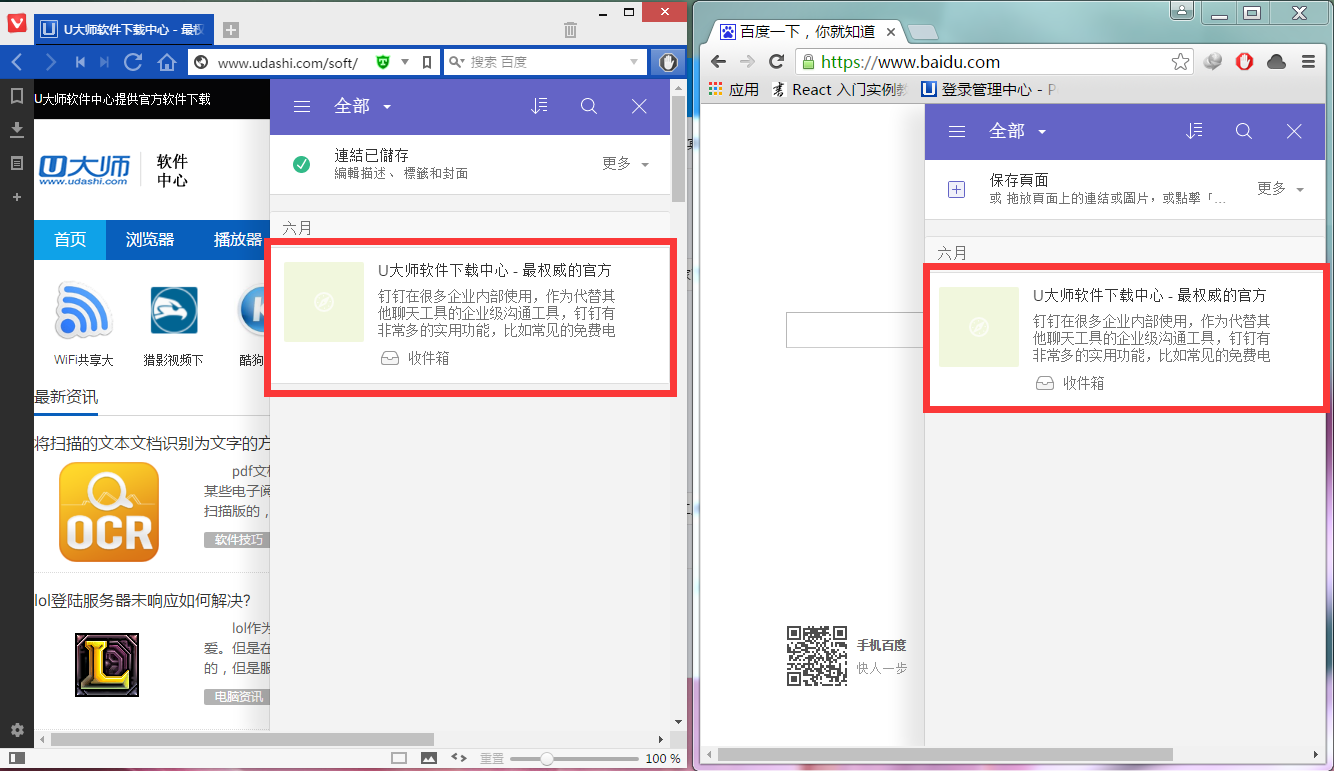
Task: Star bookmark Baidu page in Chrome
Action: [x=1180, y=62]
